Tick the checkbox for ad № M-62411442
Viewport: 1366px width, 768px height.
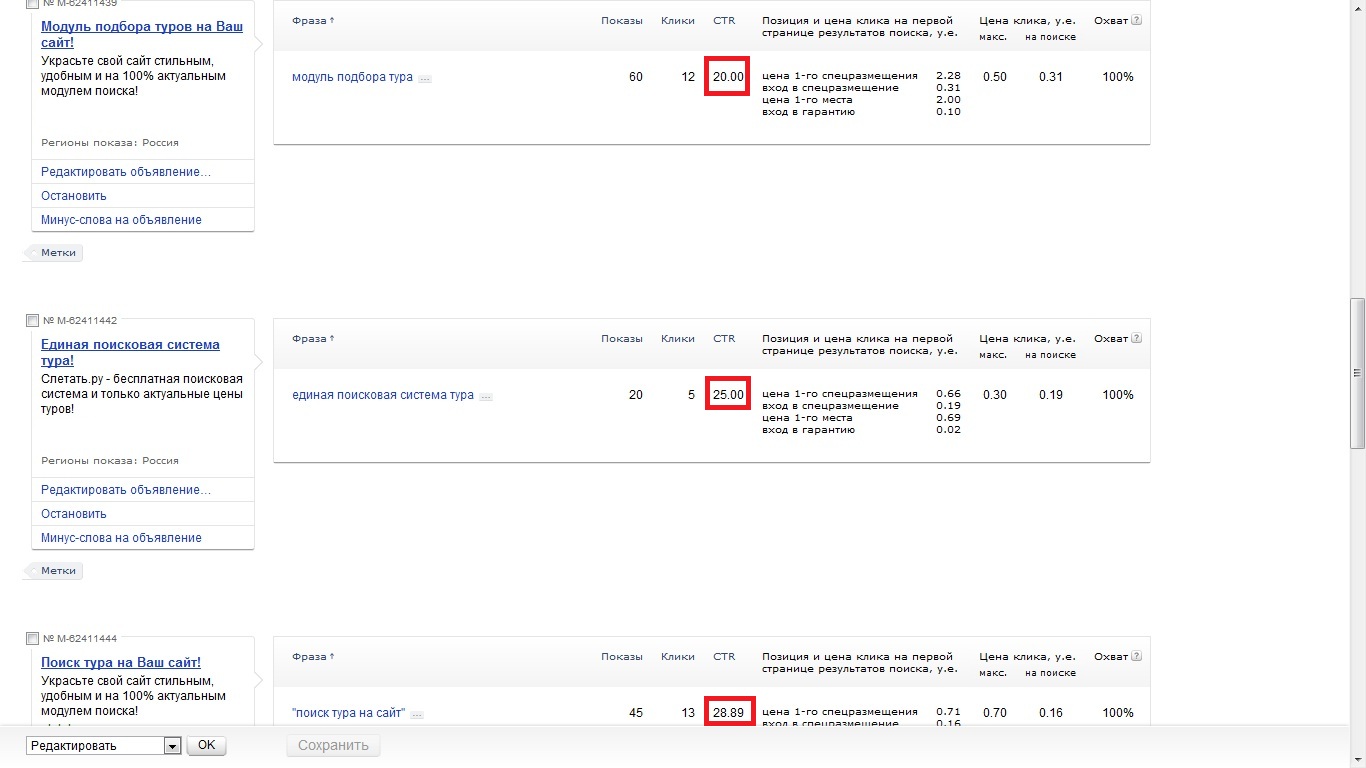pos(32,321)
